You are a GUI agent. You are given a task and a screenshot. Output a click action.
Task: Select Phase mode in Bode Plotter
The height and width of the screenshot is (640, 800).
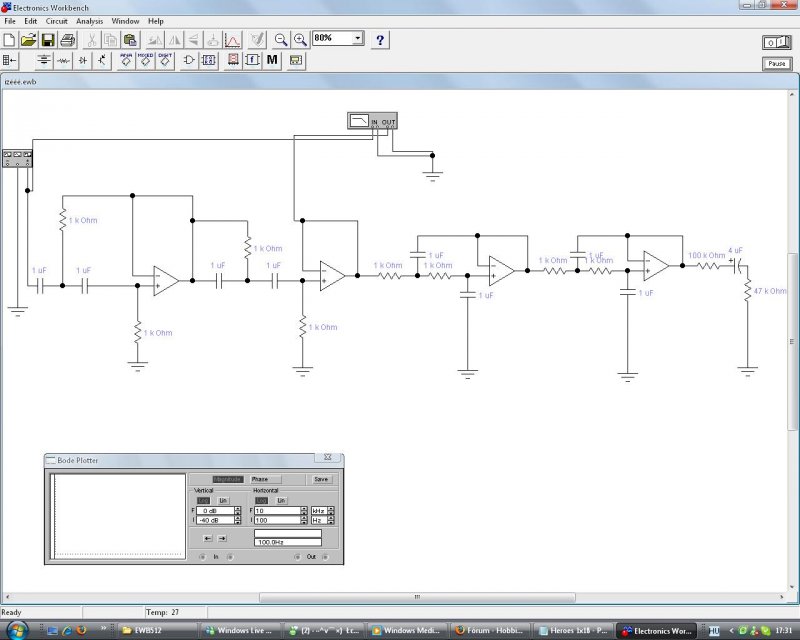click(x=265, y=479)
